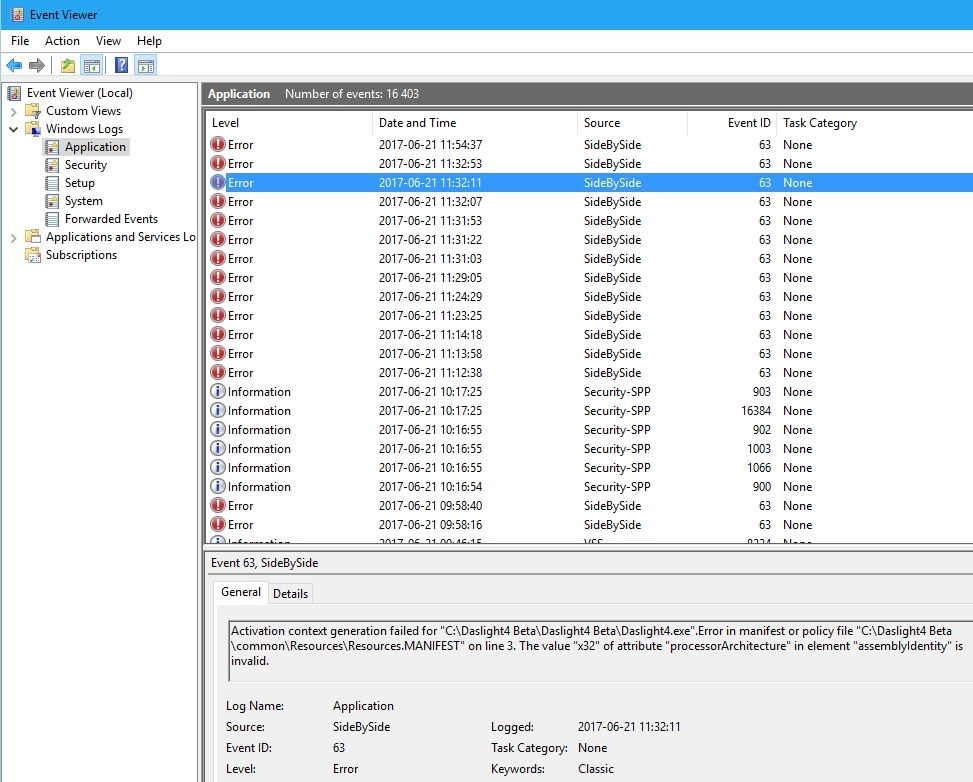Click the System log icon in tree
The height and width of the screenshot is (782, 973).
point(52,201)
